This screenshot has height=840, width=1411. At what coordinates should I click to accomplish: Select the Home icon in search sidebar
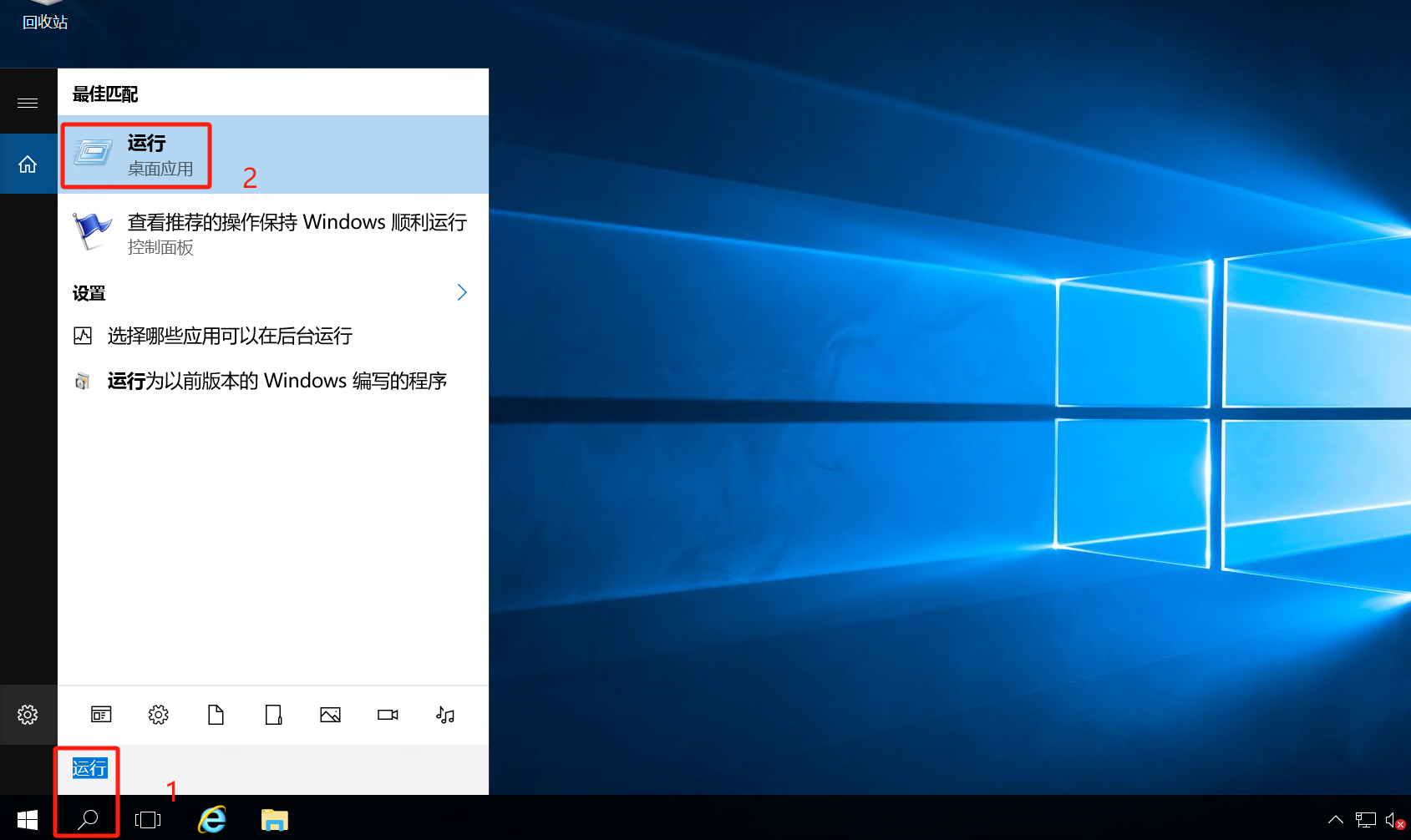(x=28, y=164)
